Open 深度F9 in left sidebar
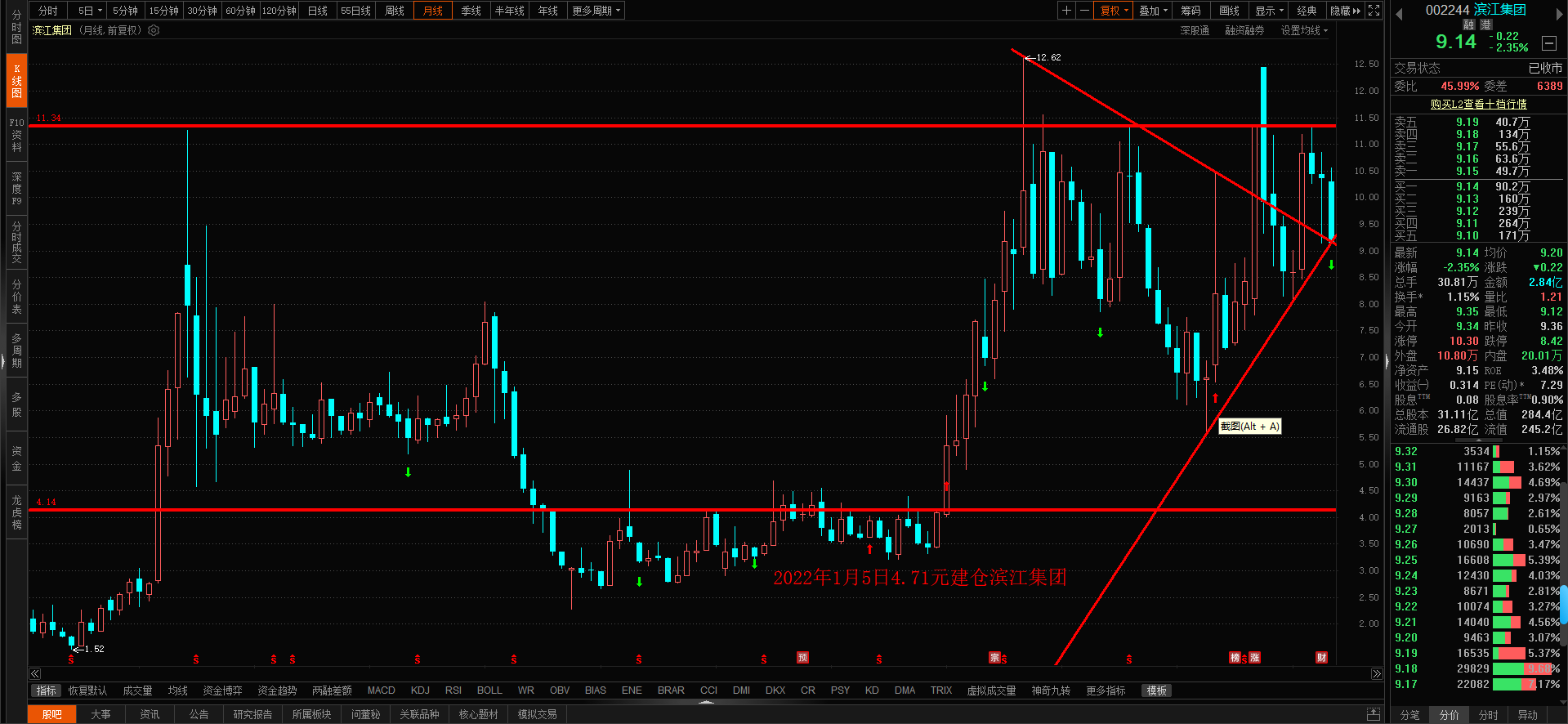 tap(16, 189)
